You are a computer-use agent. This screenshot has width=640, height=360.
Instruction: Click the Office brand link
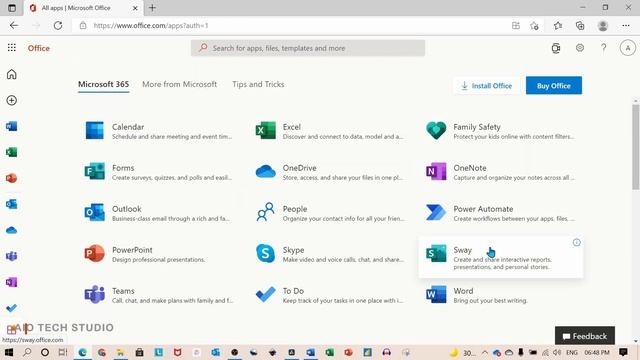tap(39, 48)
